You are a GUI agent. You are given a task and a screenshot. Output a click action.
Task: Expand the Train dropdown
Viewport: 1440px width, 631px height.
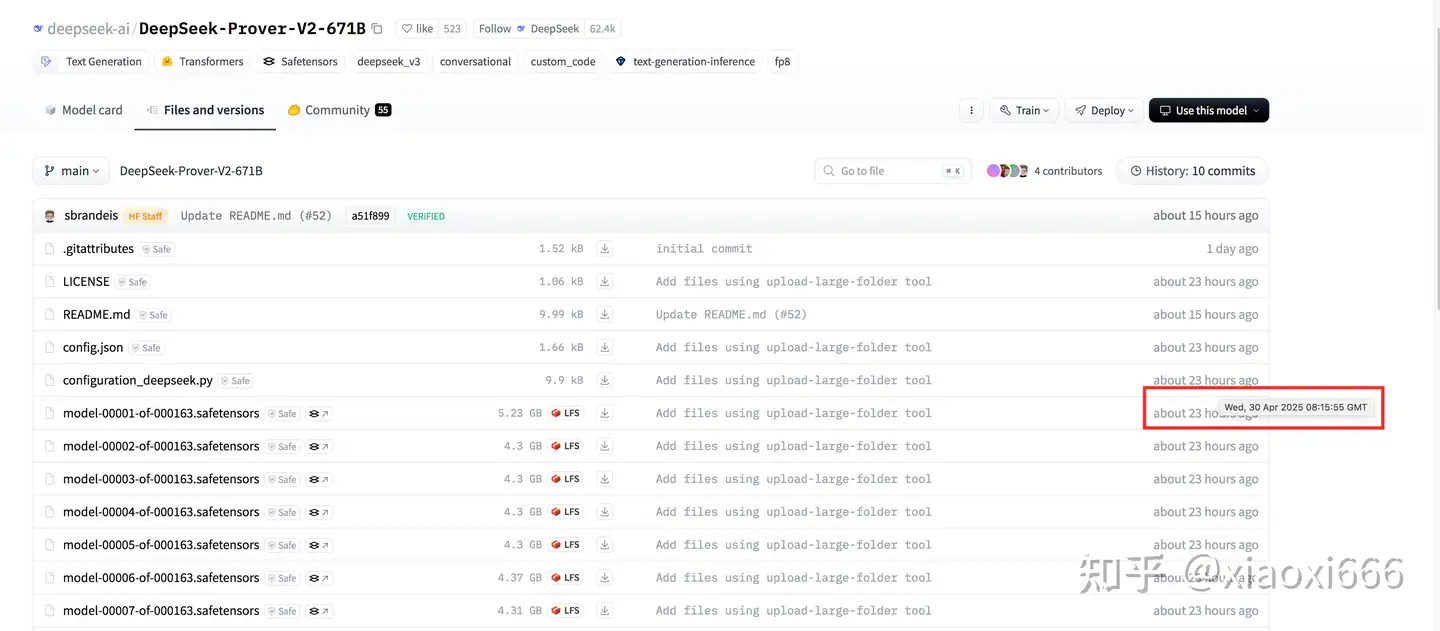pyautogui.click(x=1024, y=111)
